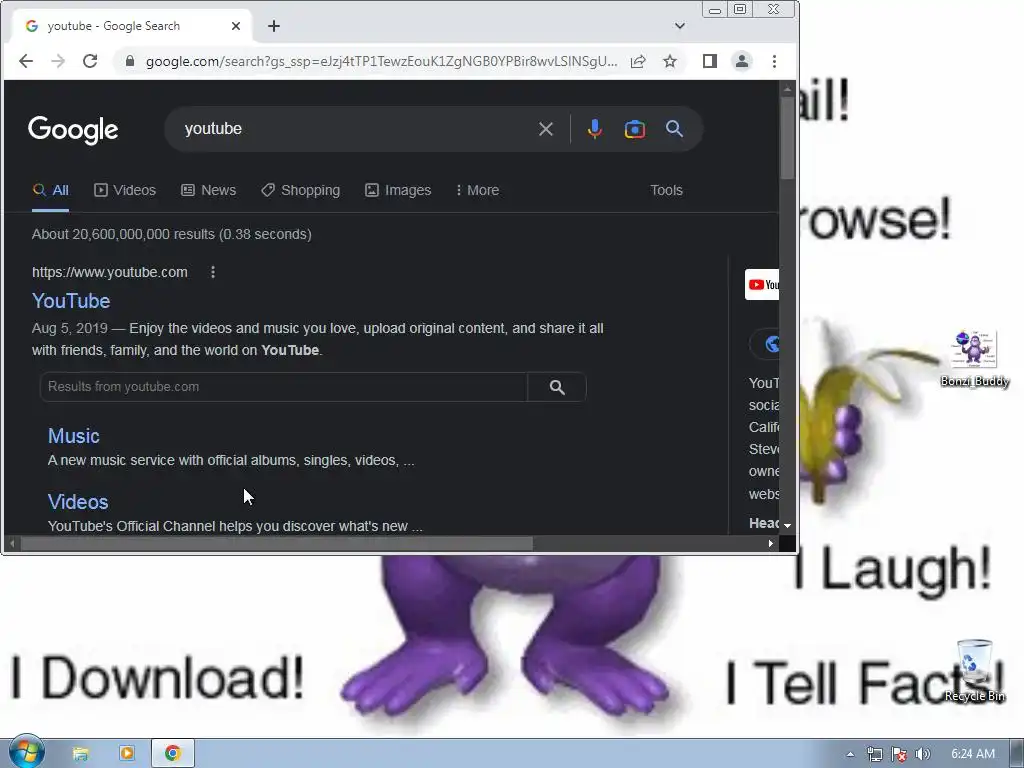Open result options beside youtube.com URL
The width and height of the screenshot is (1024, 768).
click(x=213, y=272)
